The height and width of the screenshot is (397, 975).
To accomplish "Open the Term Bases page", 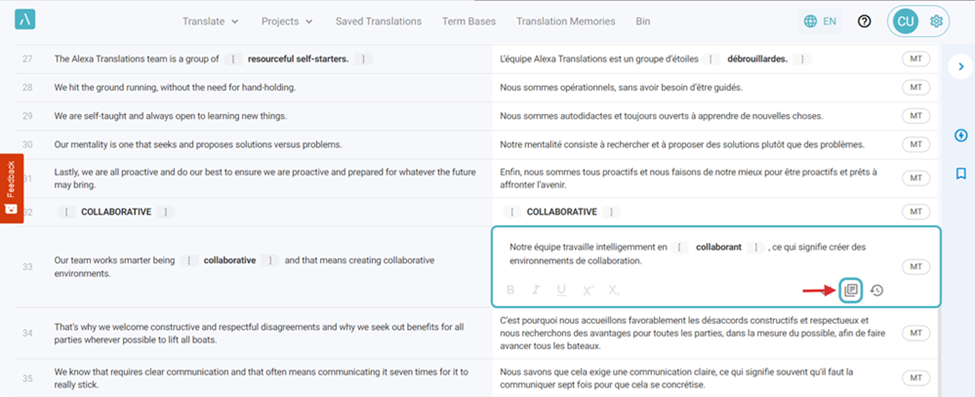I will point(469,21).
